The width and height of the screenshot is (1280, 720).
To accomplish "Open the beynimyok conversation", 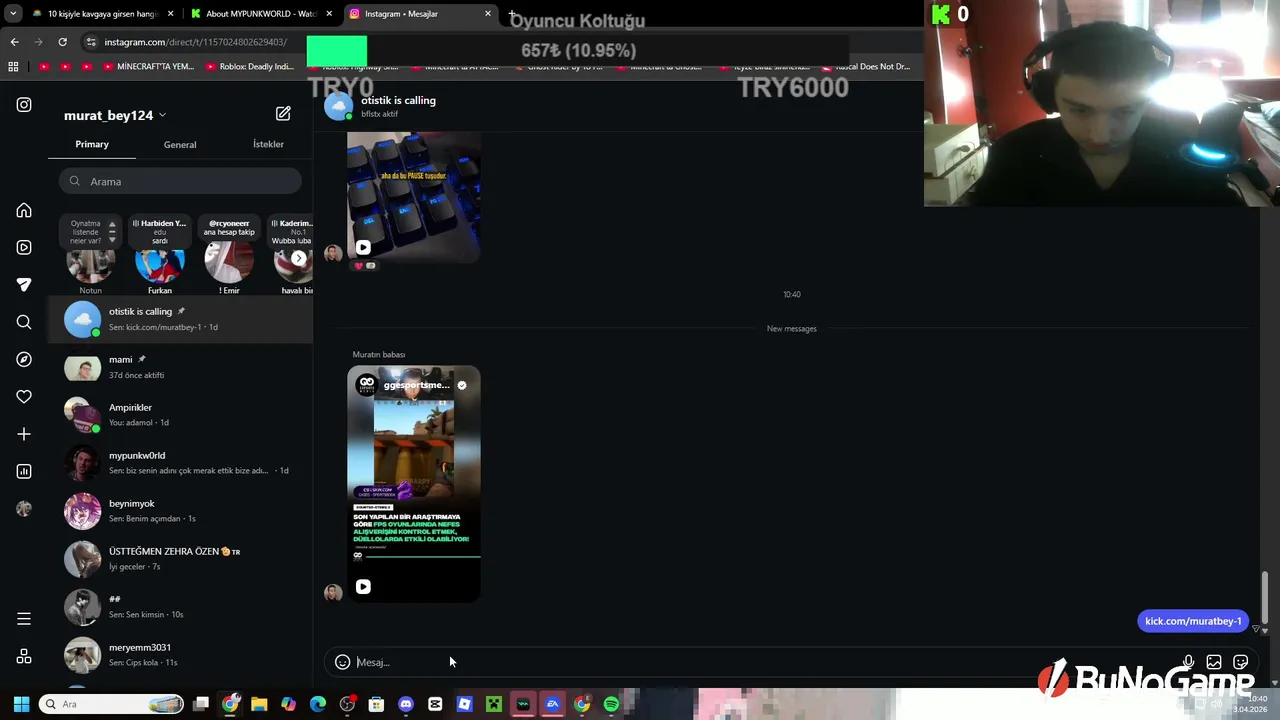I will [x=180, y=511].
